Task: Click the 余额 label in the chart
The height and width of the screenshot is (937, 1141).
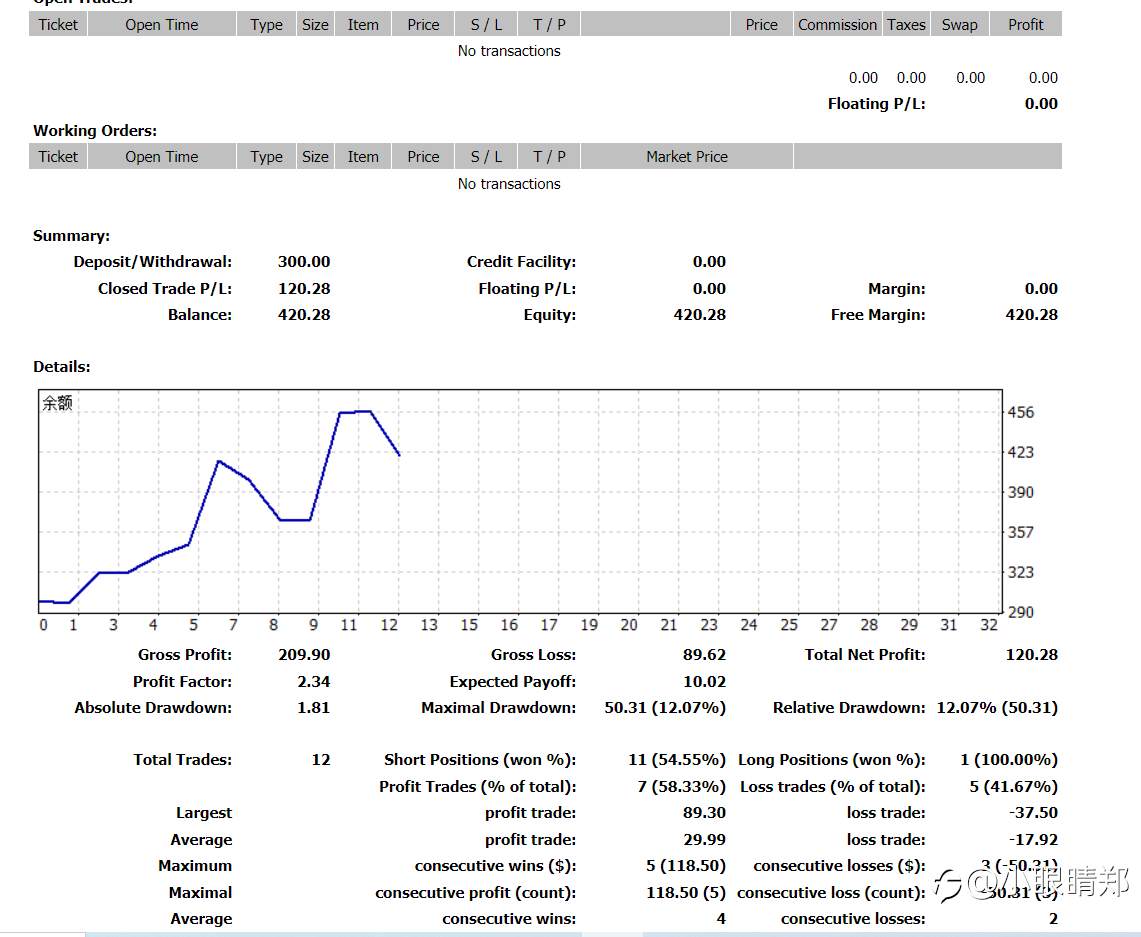Action: click(x=57, y=403)
